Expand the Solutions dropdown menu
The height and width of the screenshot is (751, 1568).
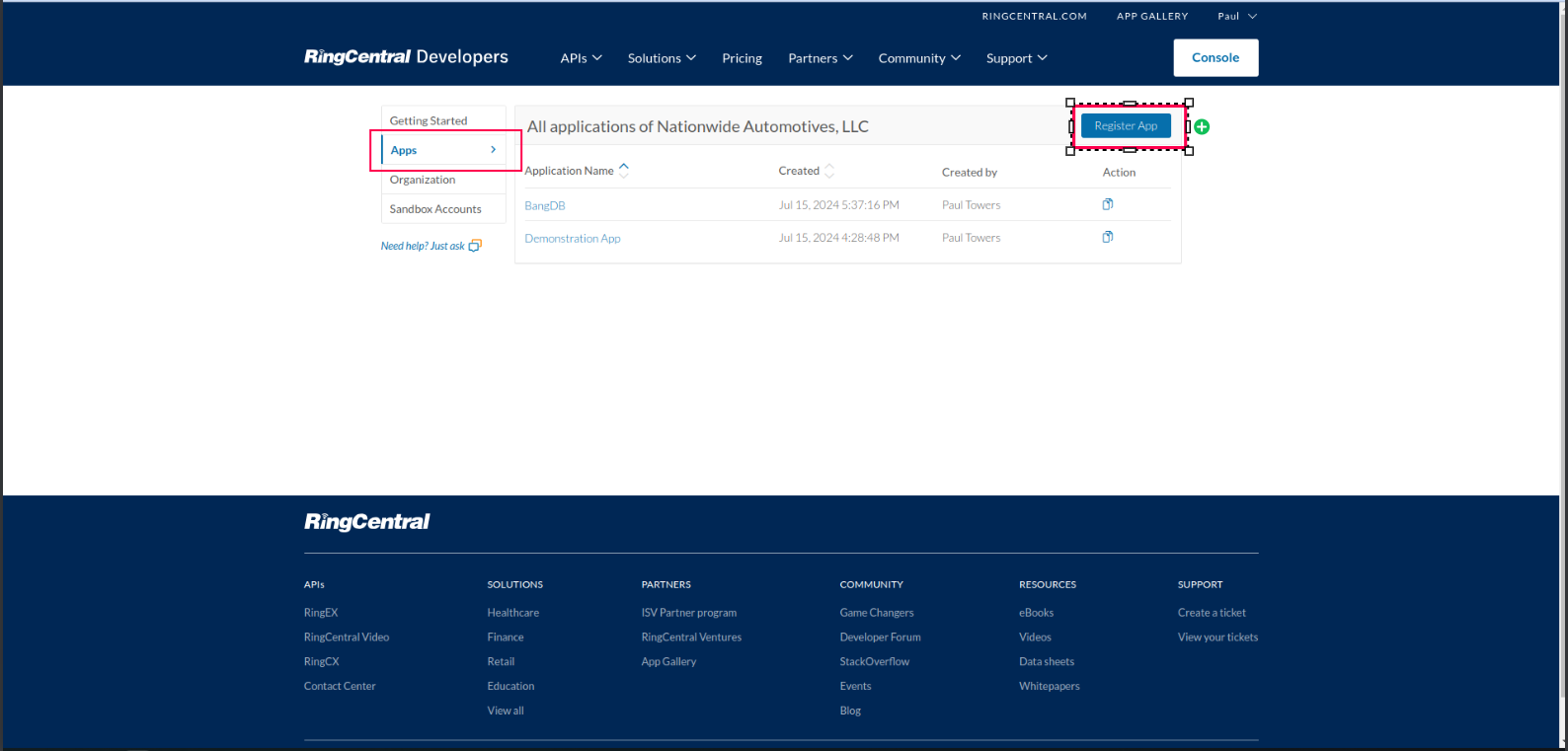pyautogui.click(x=662, y=58)
